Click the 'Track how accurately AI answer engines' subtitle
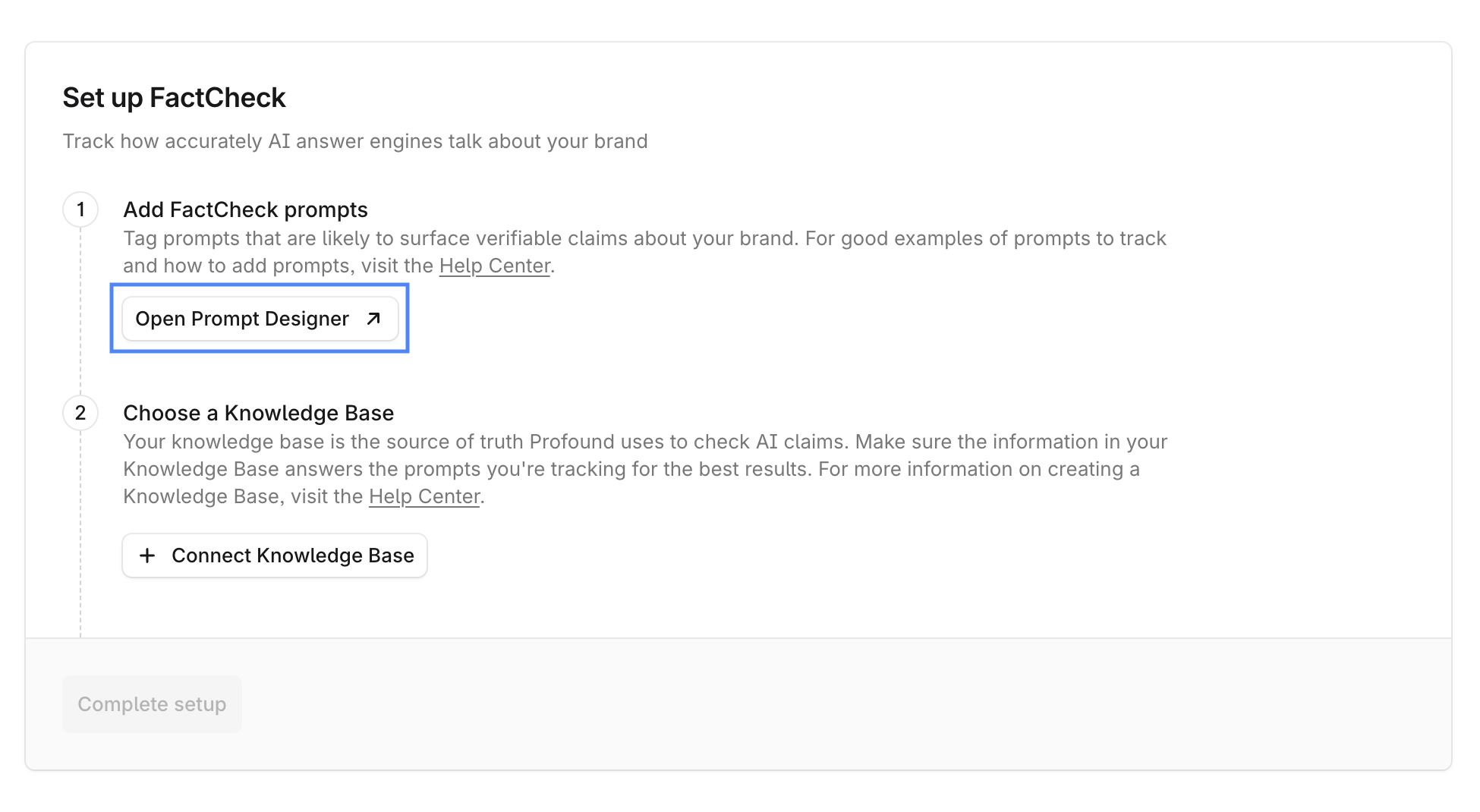The height and width of the screenshot is (812, 1480). [355, 141]
